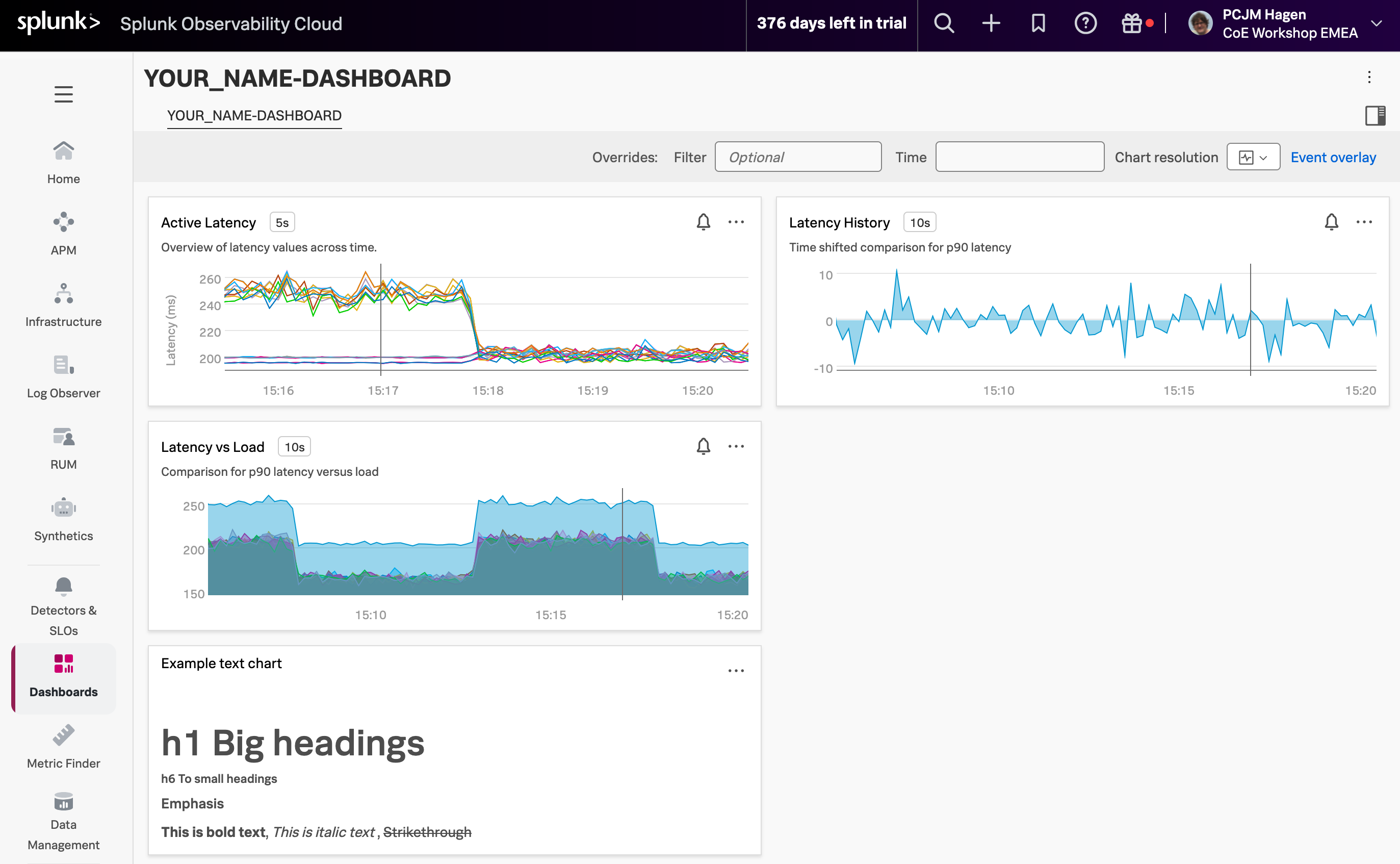Expand the PCJM Hagen account menu
Screen dimensions: 1400x864
click(x=1376, y=23)
